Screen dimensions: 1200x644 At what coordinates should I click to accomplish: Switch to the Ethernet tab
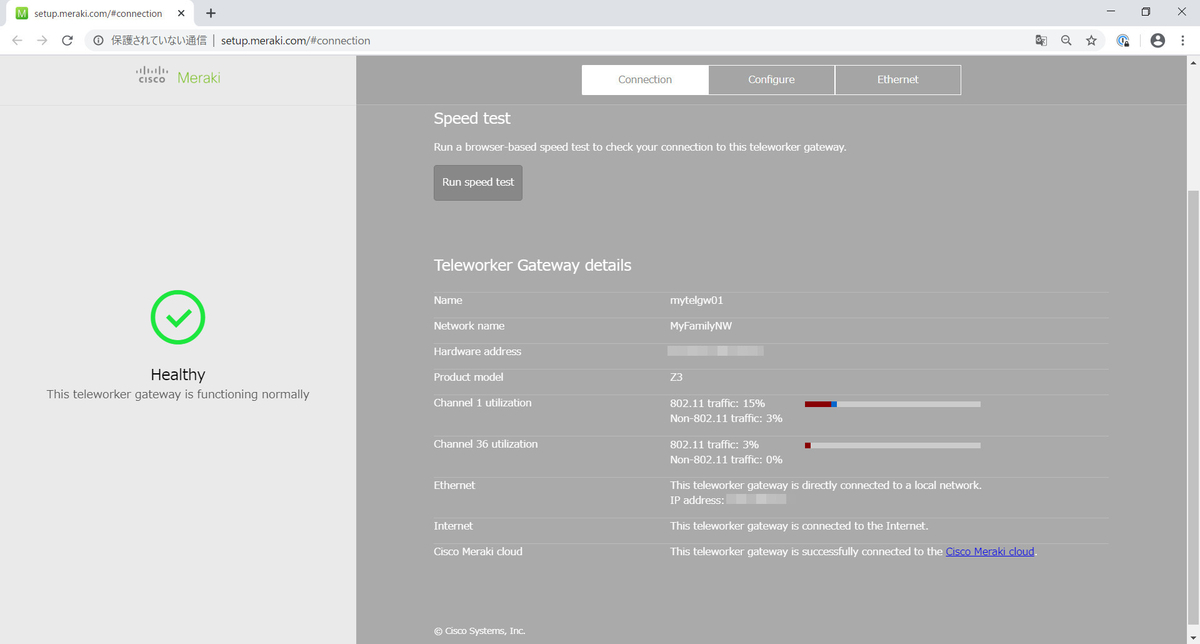[x=898, y=80]
